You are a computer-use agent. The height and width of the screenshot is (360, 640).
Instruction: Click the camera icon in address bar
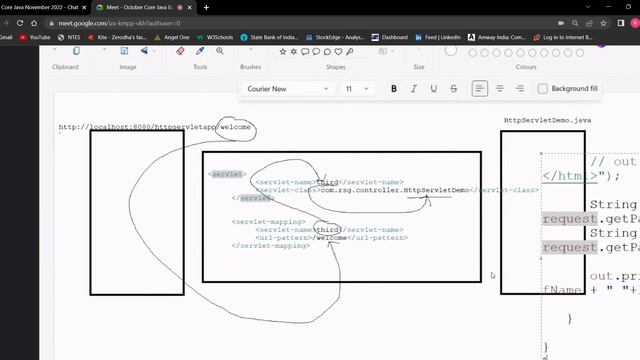[561, 23]
